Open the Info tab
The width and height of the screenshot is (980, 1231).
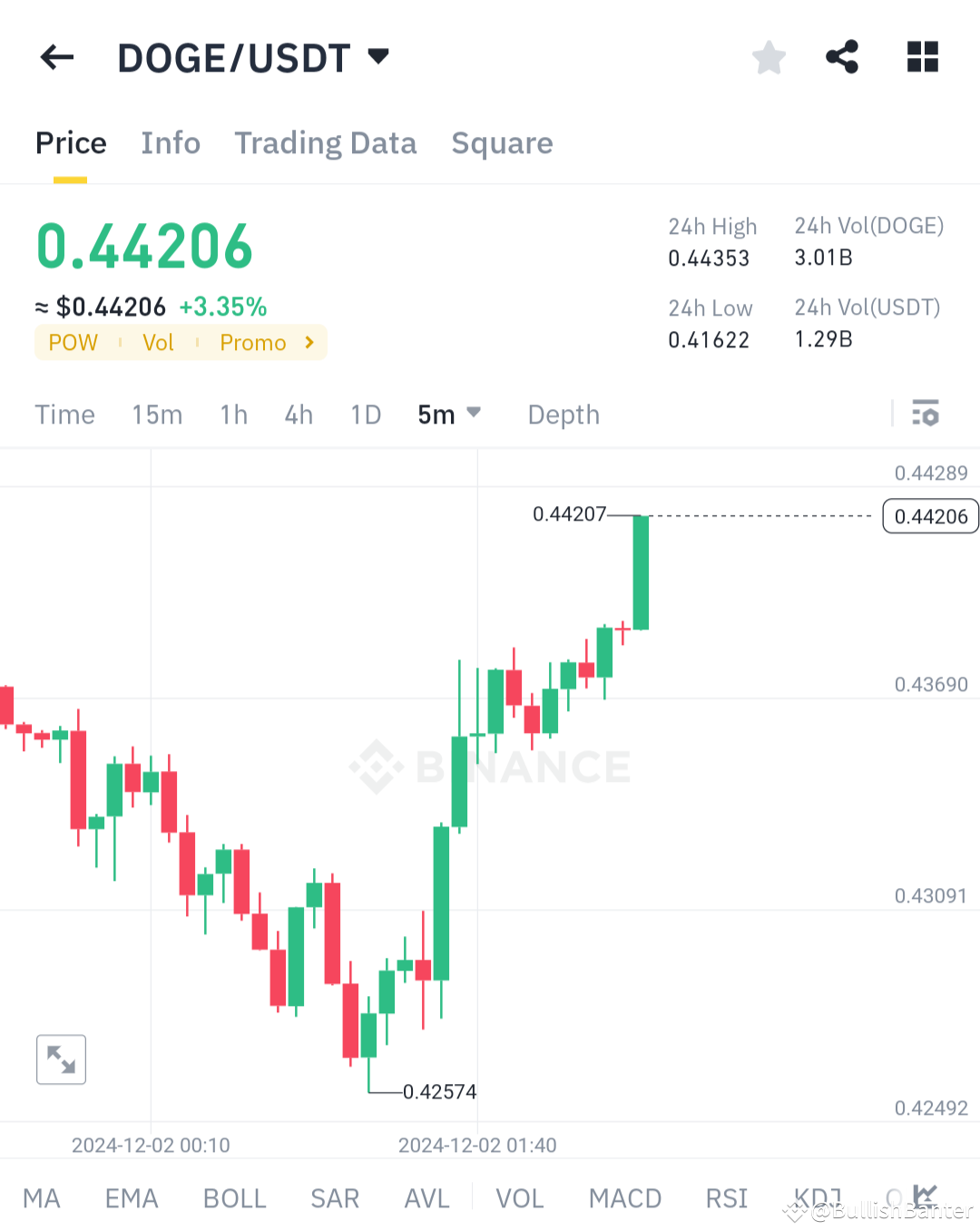point(170,143)
